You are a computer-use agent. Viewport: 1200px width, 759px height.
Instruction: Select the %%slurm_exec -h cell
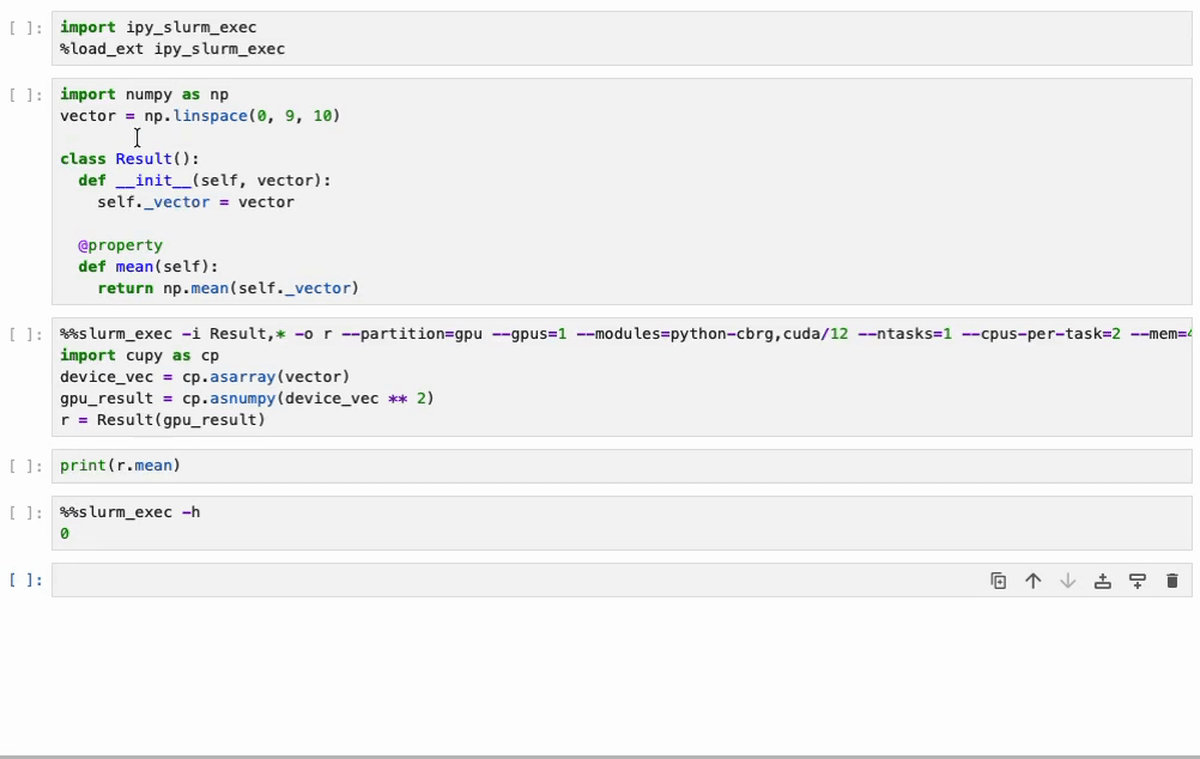coord(622,523)
